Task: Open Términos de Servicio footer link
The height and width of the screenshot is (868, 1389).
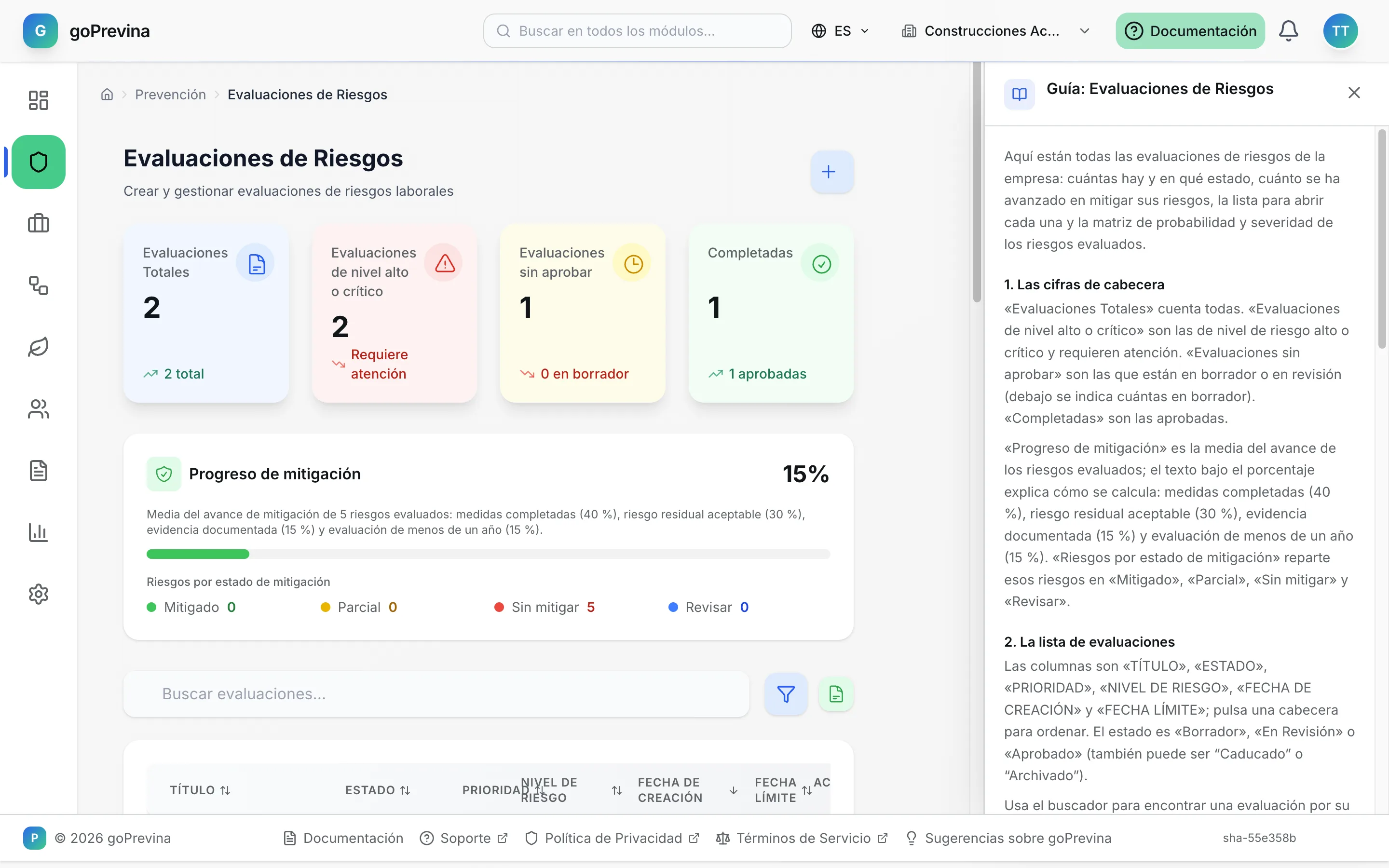Action: 802,838
